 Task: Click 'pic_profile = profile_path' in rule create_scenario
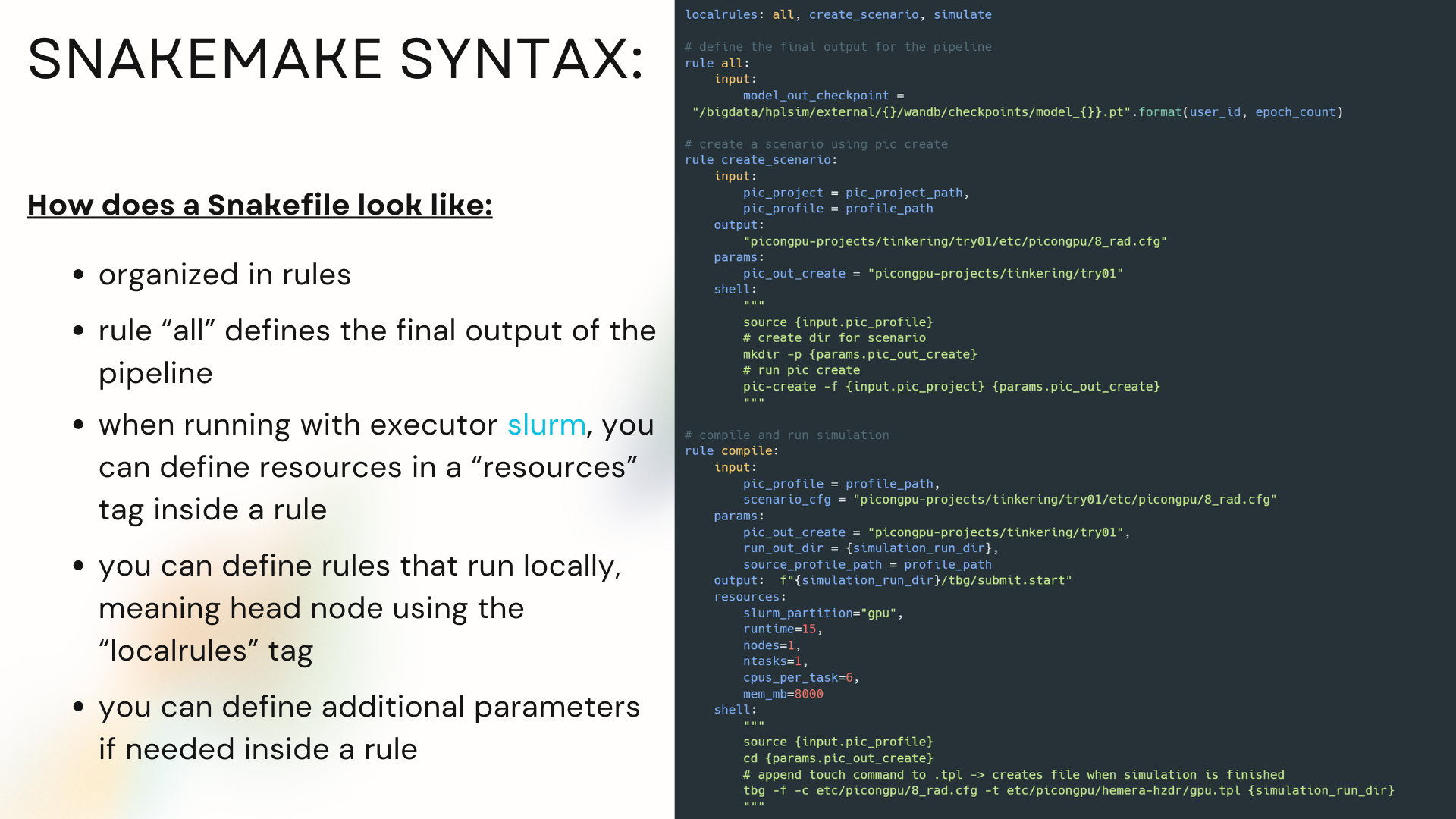838,209
